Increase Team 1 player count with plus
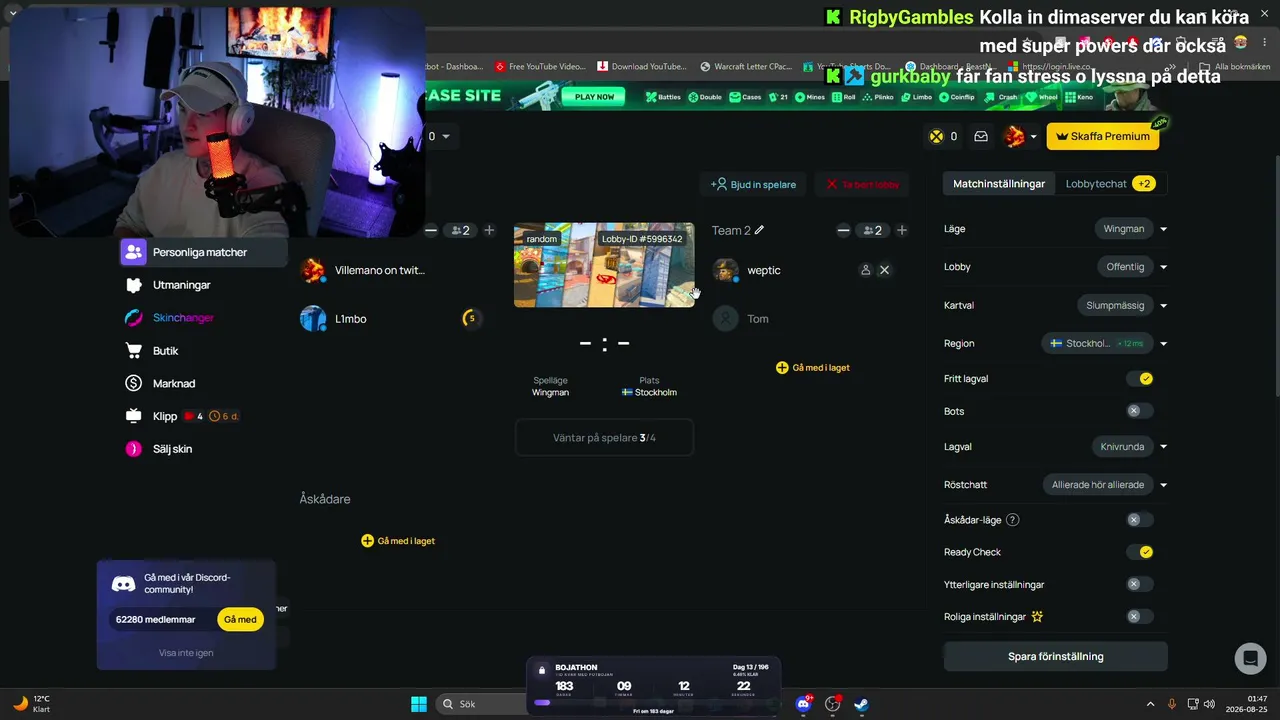Viewport: 1280px width, 720px height. click(489, 230)
